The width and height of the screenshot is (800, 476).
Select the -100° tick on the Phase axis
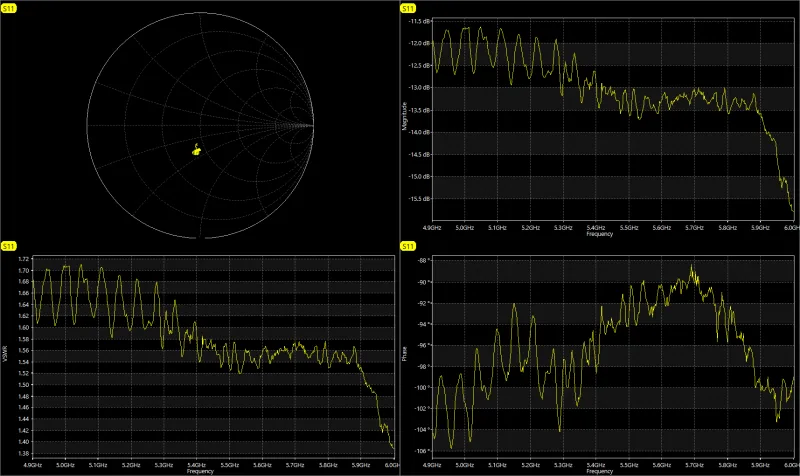point(423,387)
